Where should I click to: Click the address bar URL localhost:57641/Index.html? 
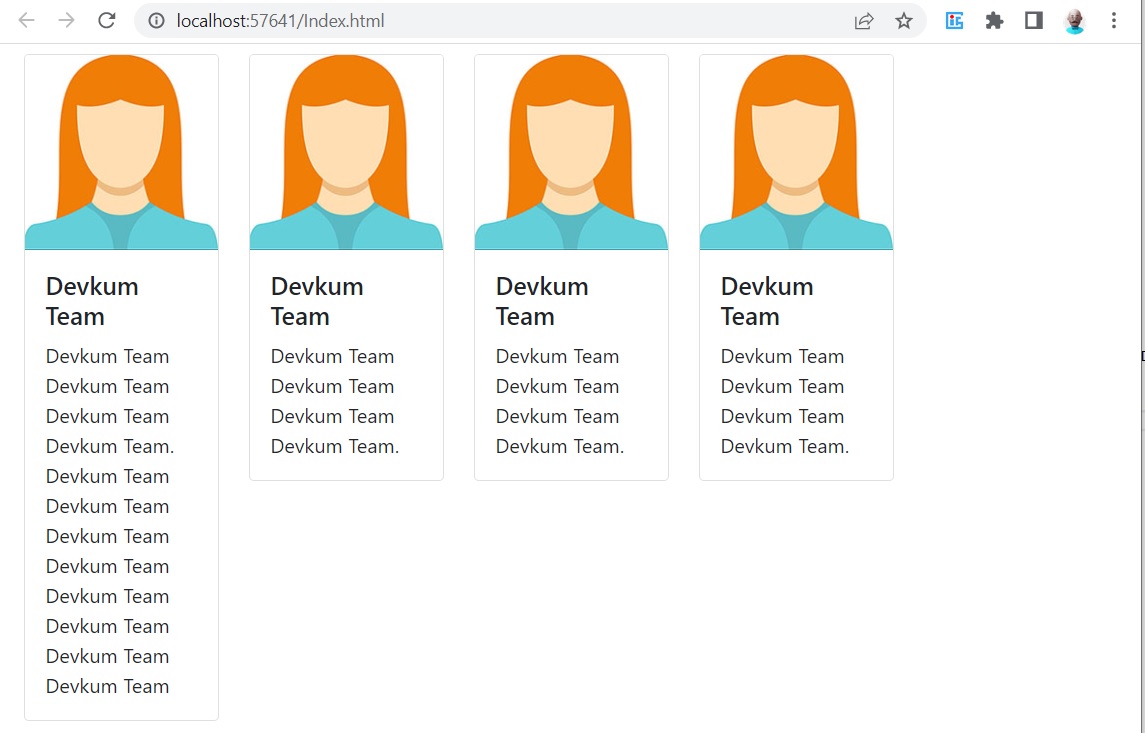coord(280,20)
